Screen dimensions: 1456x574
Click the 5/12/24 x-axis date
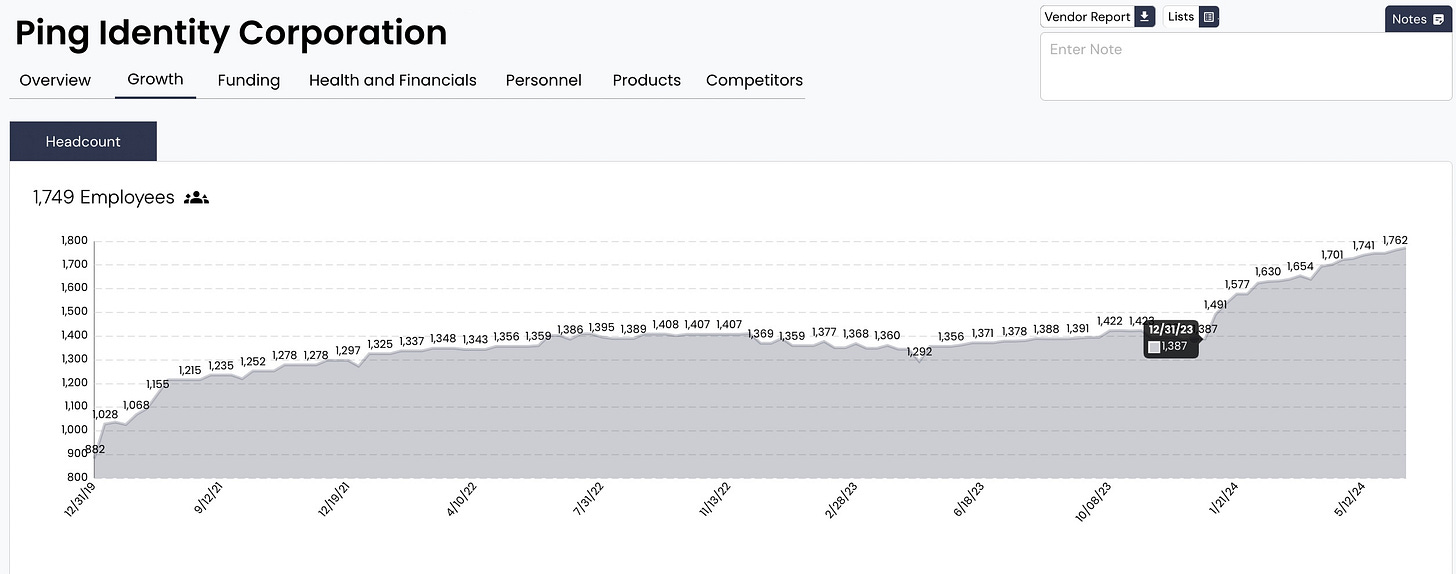(x=1349, y=499)
